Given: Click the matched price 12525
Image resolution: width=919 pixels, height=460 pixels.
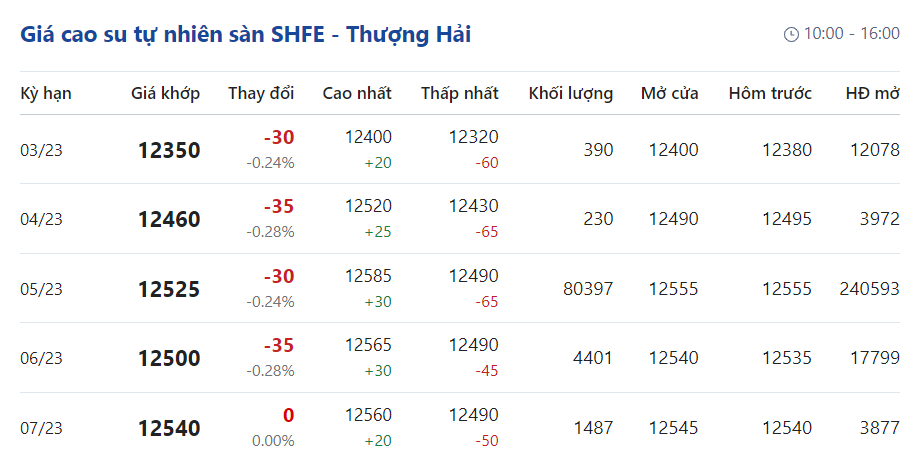Looking at the screenshot, I should [x=169, y=290].
